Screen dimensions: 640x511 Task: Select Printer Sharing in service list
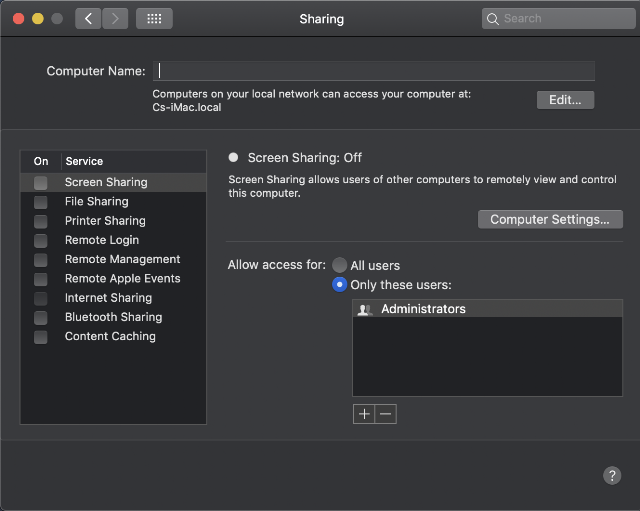coord(113,221)
